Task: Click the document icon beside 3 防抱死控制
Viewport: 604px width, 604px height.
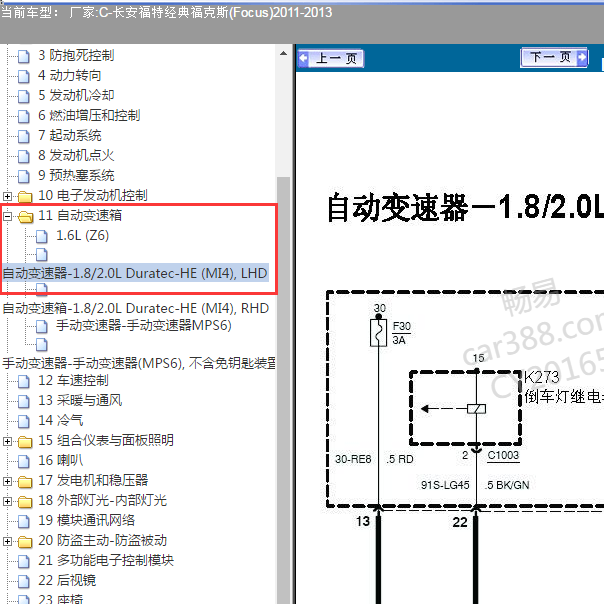Action: click(x=24, y=56)
